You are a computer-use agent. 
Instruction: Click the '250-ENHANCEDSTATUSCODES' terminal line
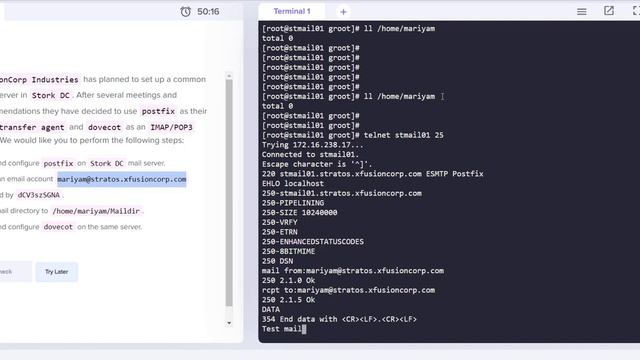coord(313,242)
